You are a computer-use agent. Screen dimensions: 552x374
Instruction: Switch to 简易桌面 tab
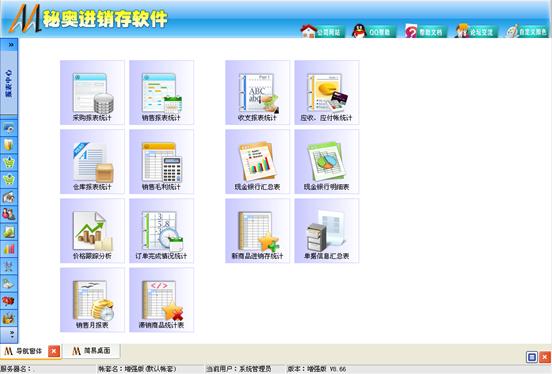tap(92, 351)
